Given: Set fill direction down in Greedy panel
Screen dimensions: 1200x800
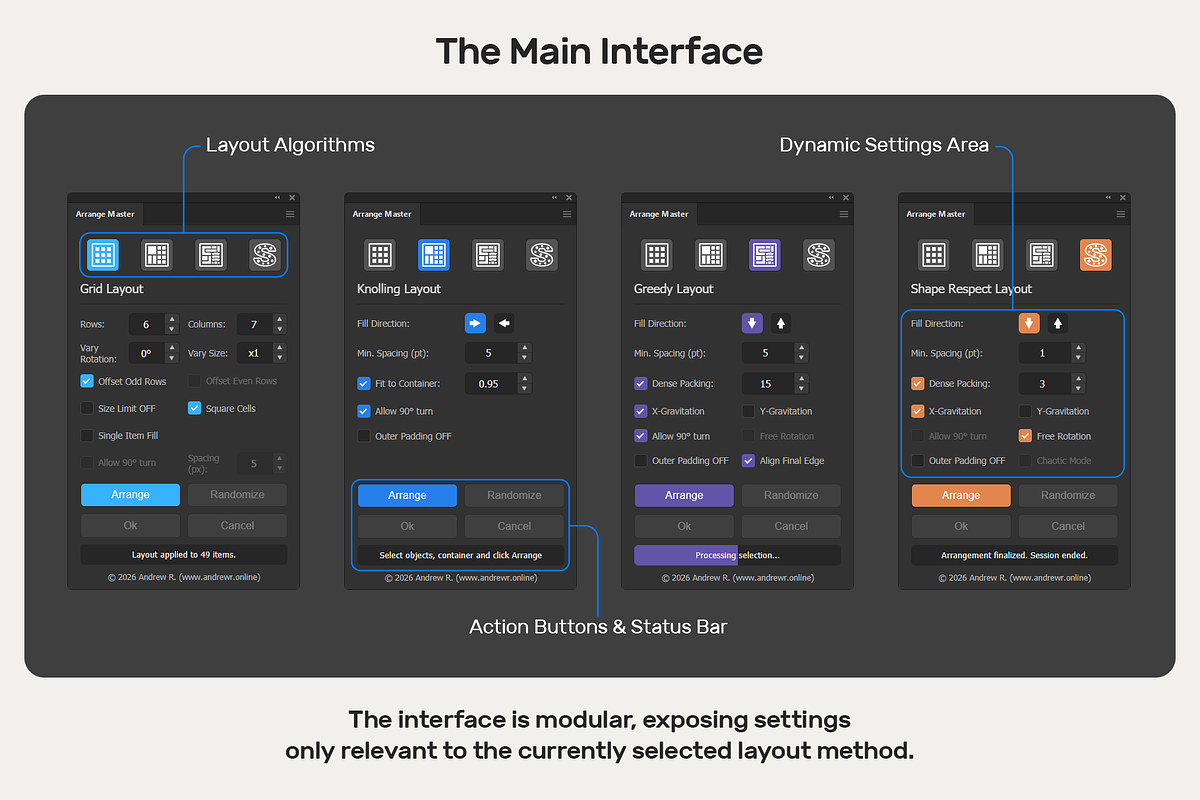Looking at the screenshot, I should click(752, 323).
